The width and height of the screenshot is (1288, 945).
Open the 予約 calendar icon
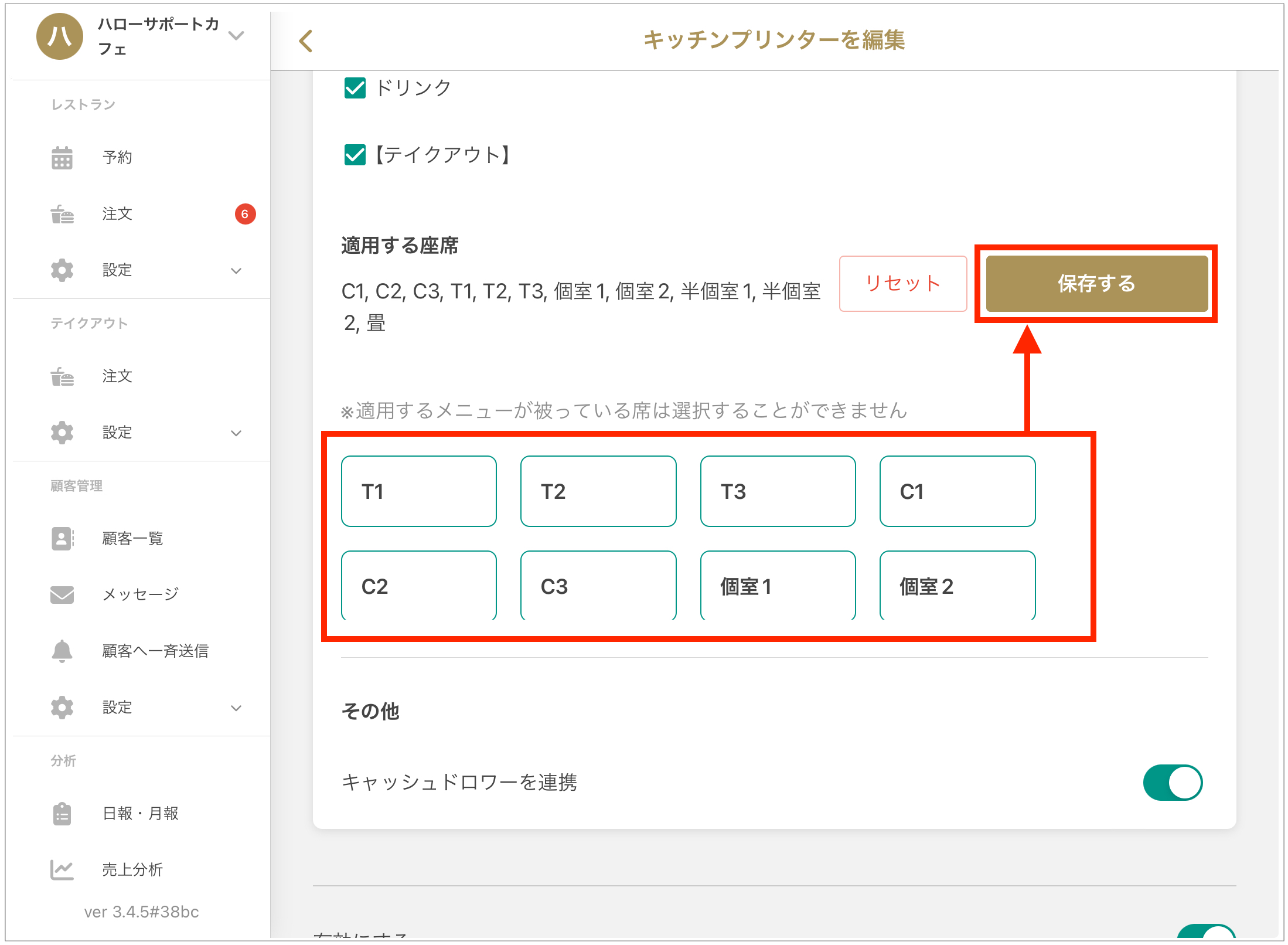click(62, 158)
